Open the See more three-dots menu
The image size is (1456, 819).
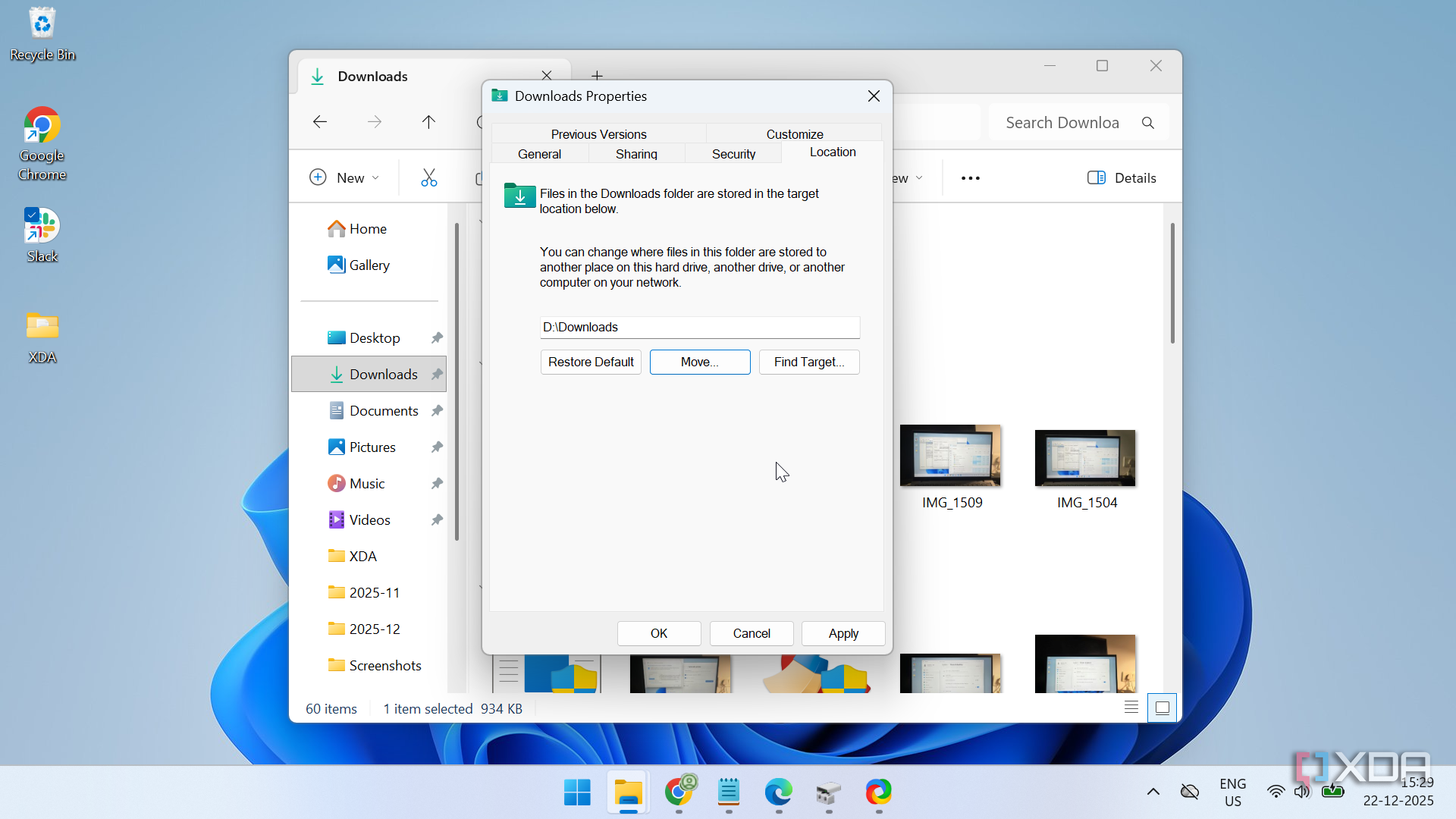(970, 178)
